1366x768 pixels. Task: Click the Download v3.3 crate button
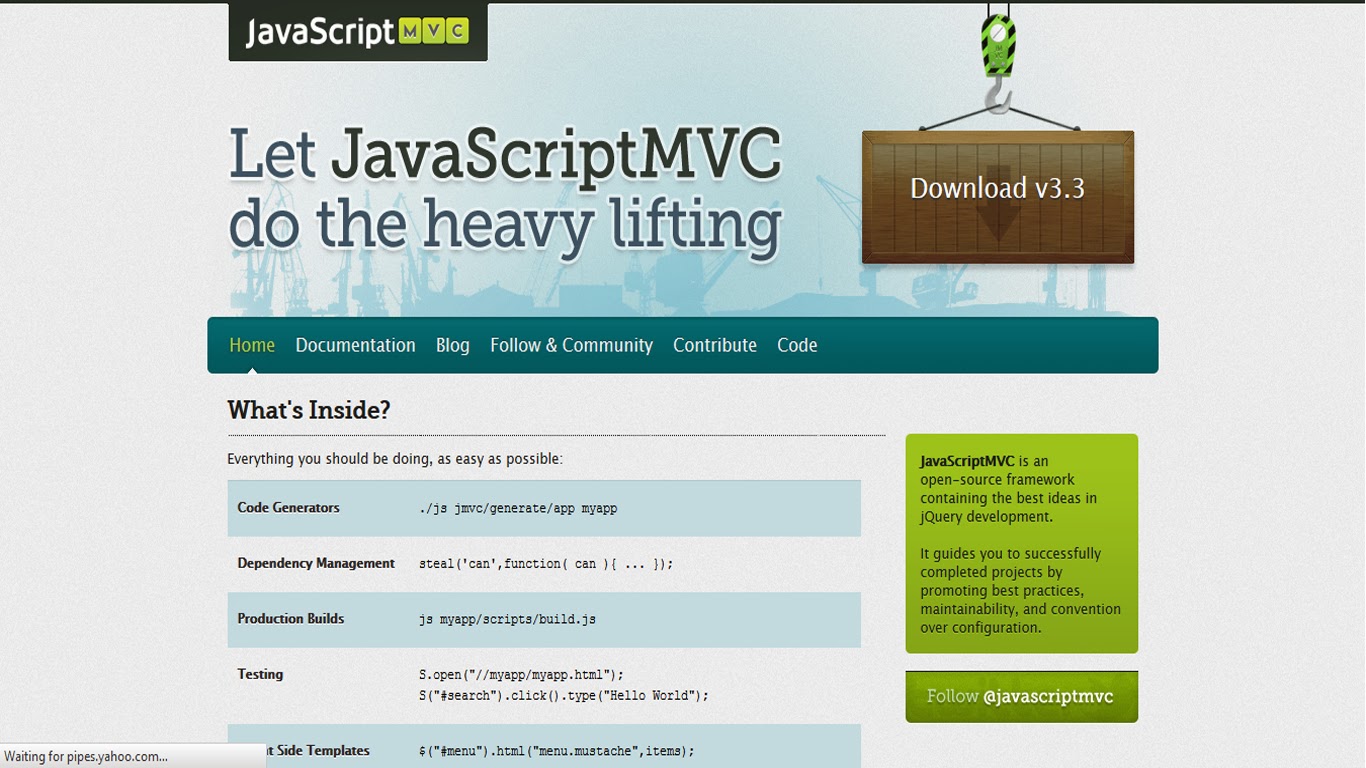pyautogui.click(x=998, y=197)
